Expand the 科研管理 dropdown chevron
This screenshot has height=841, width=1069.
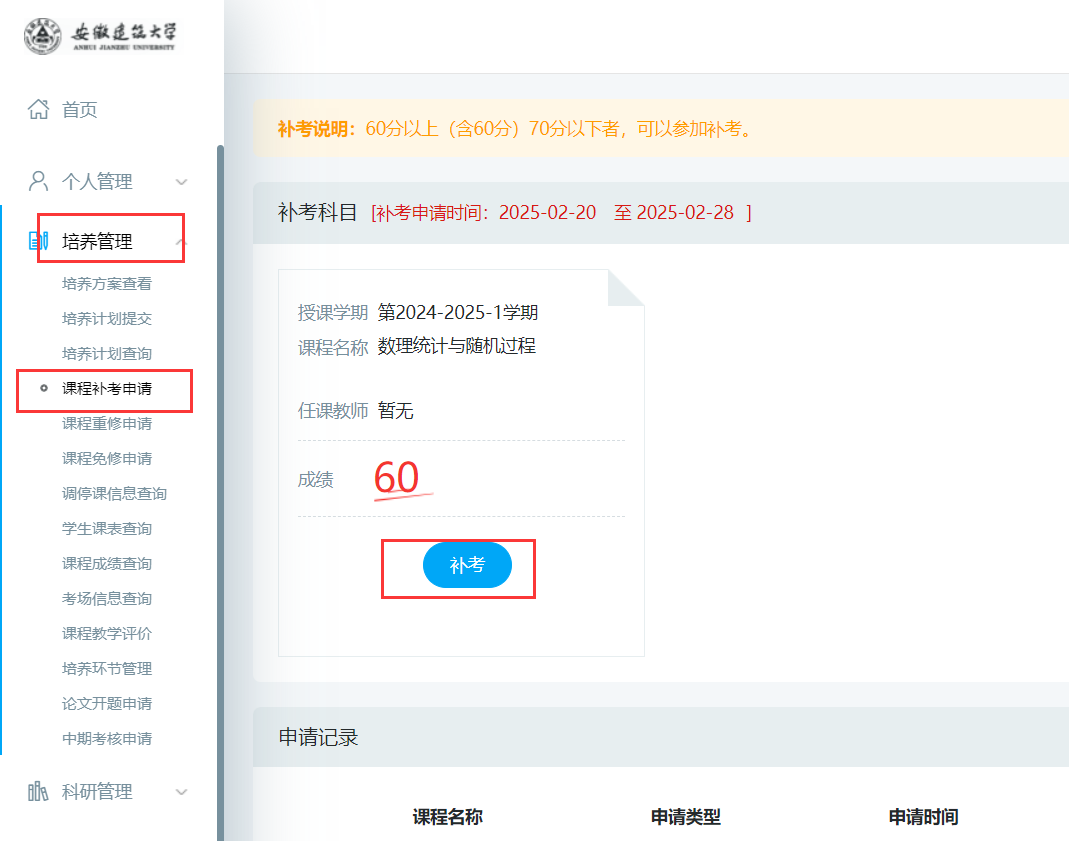tap(181, 792)
